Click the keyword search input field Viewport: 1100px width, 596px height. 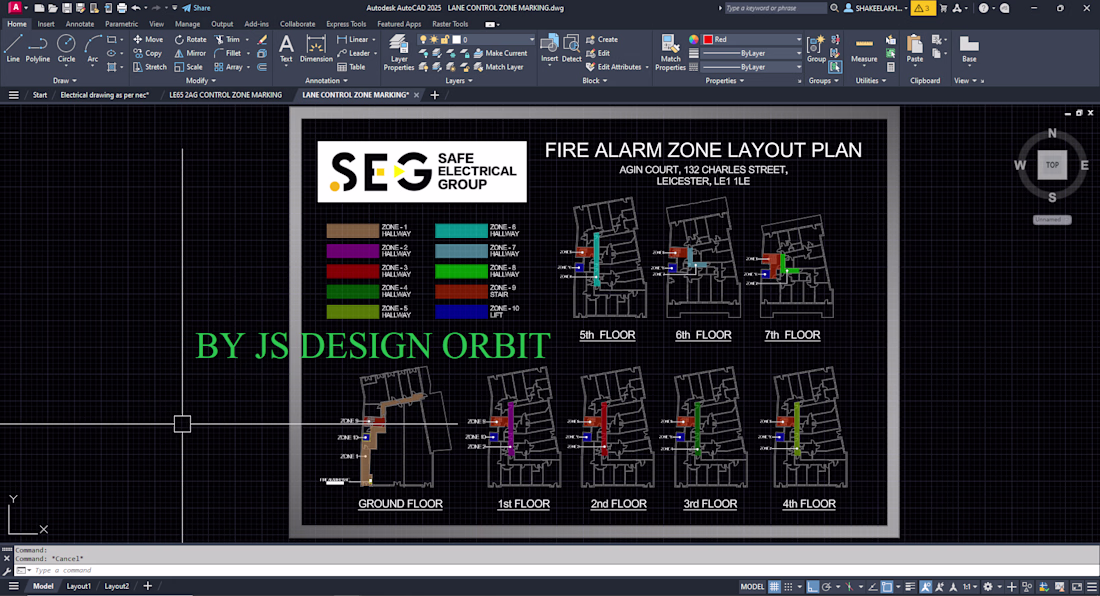775,8
